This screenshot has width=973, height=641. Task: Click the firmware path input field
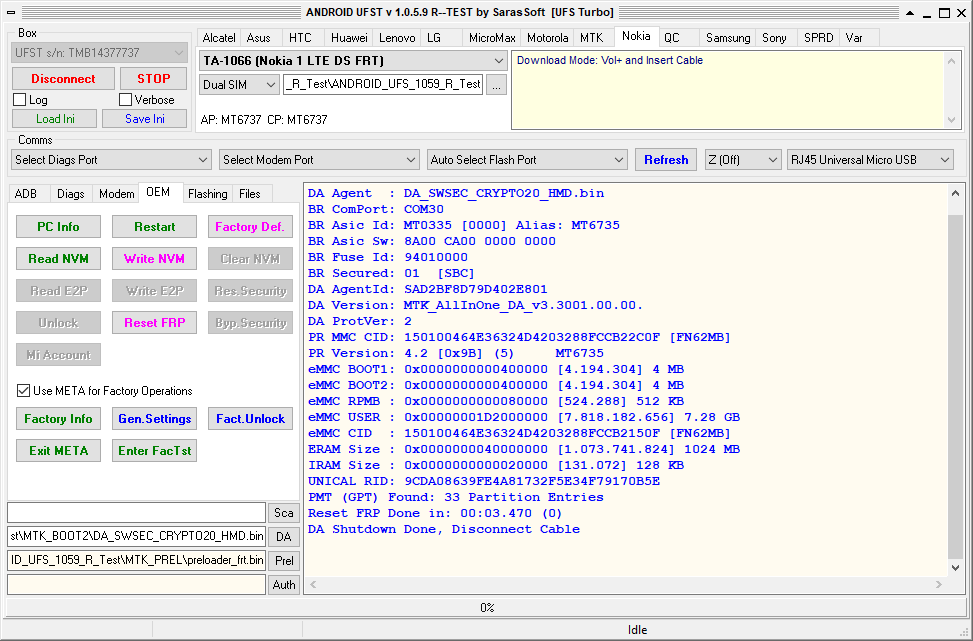tap(383, 84)
